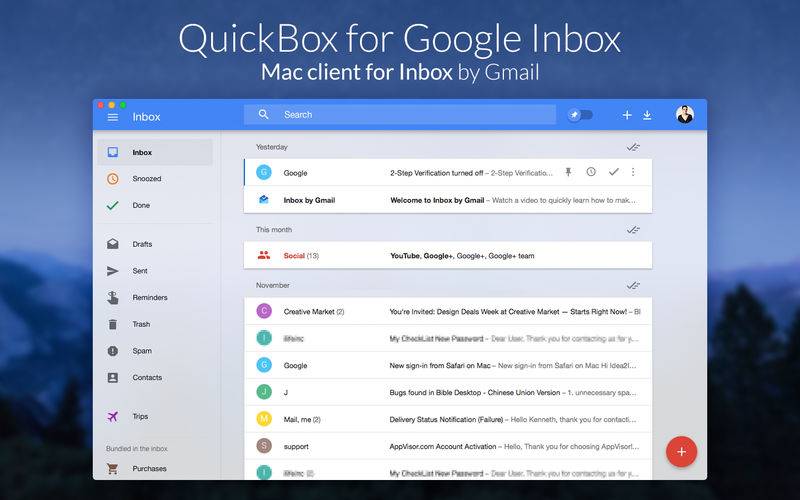Click the Contacts person icon
Viewport: 800px width, 500px height.
point(113,378)
